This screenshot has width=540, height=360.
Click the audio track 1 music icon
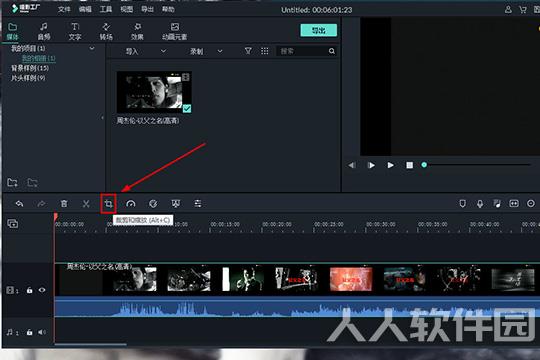10,332
